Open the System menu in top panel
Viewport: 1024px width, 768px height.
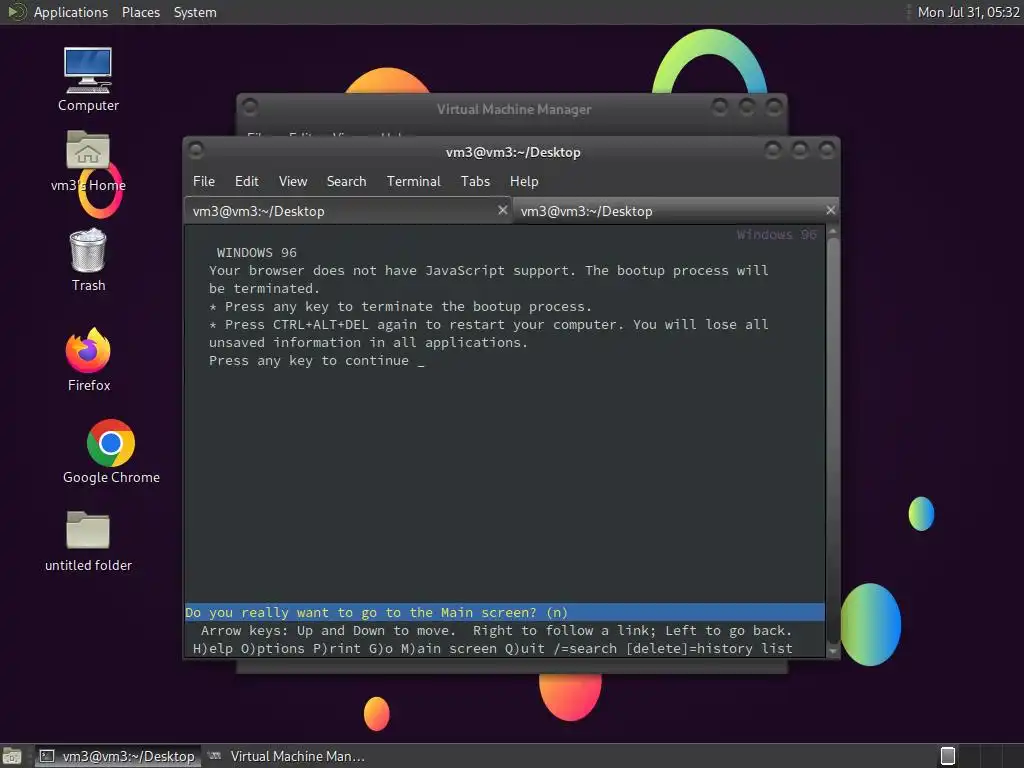(195, 12)
